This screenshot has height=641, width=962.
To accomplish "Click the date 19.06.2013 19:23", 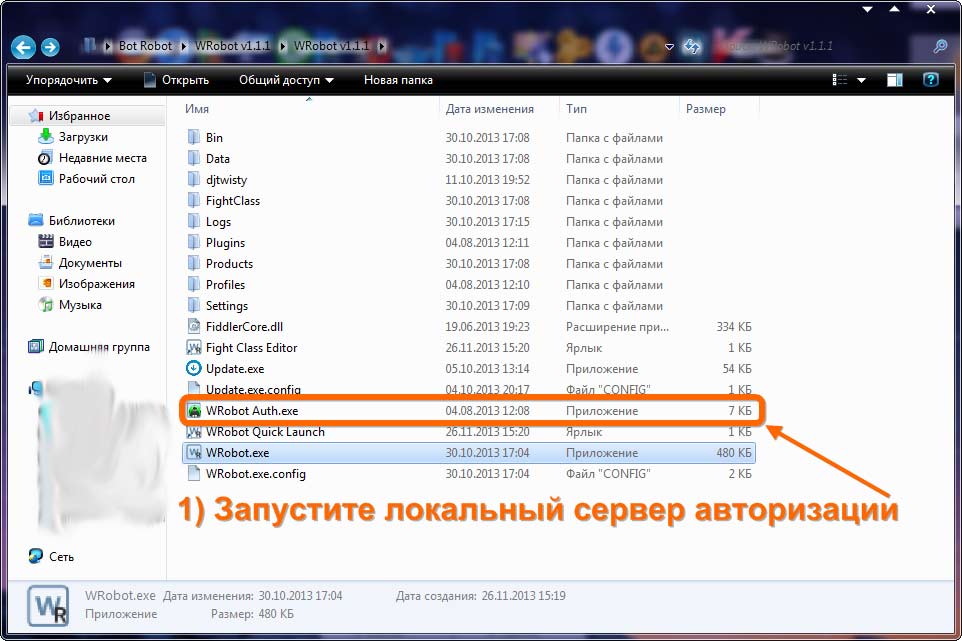I will coord(487,326).
